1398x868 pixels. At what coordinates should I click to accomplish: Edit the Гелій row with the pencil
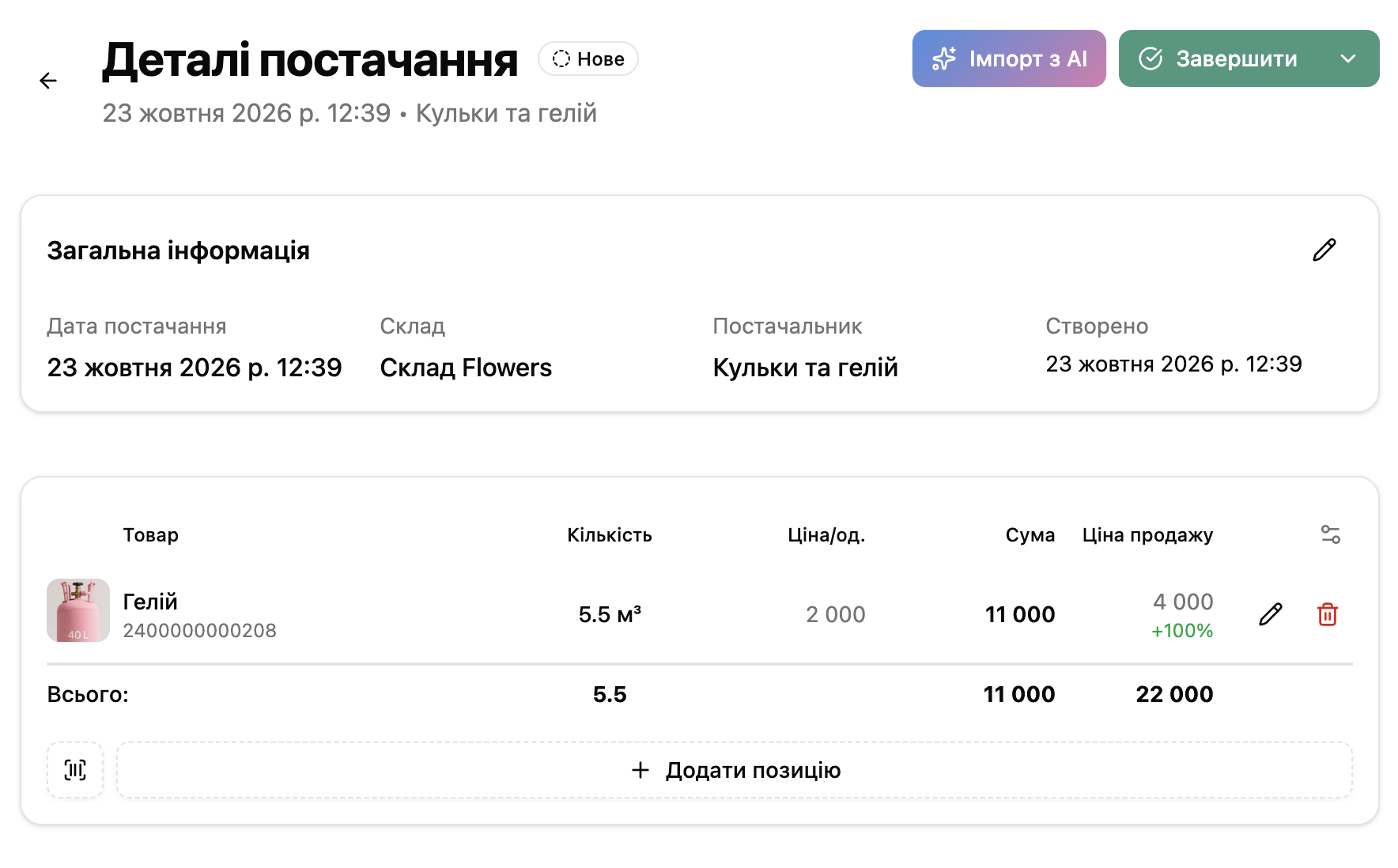tap(1271, 614)
